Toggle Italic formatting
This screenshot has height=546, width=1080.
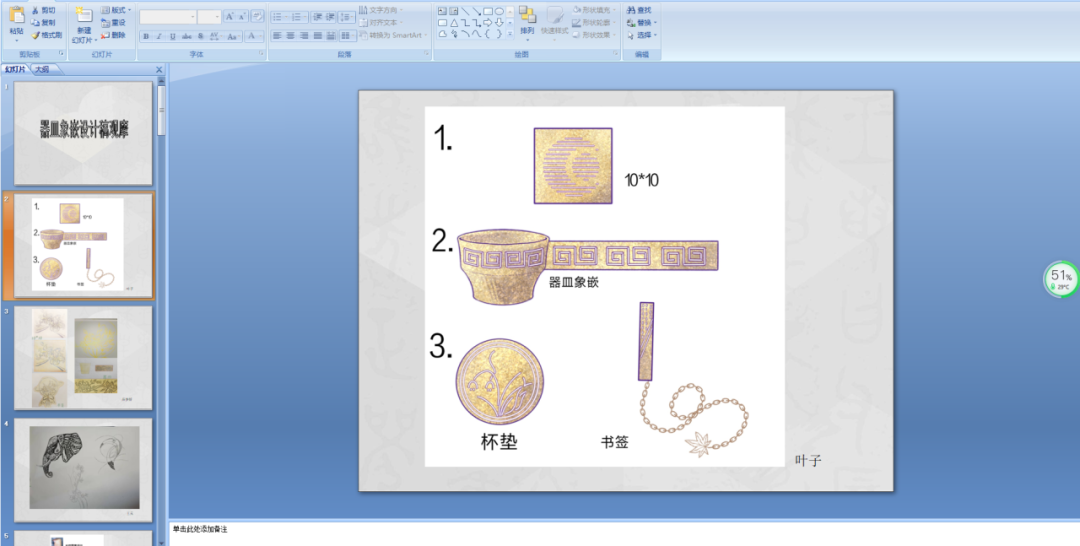pyautogui.click(x=159, y=36)
